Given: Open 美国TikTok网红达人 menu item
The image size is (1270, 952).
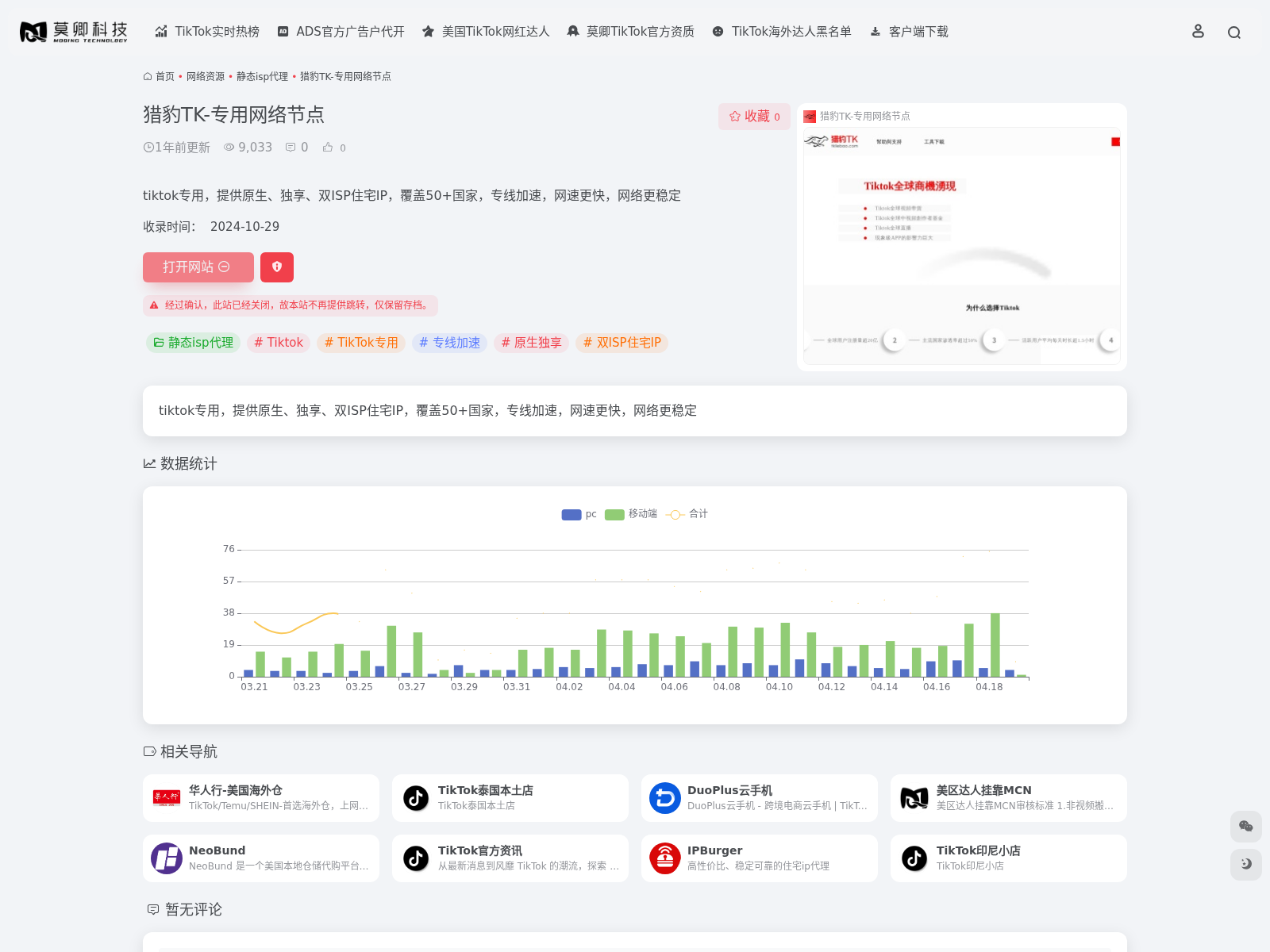Looking at the screenshot, I should 486,32.
